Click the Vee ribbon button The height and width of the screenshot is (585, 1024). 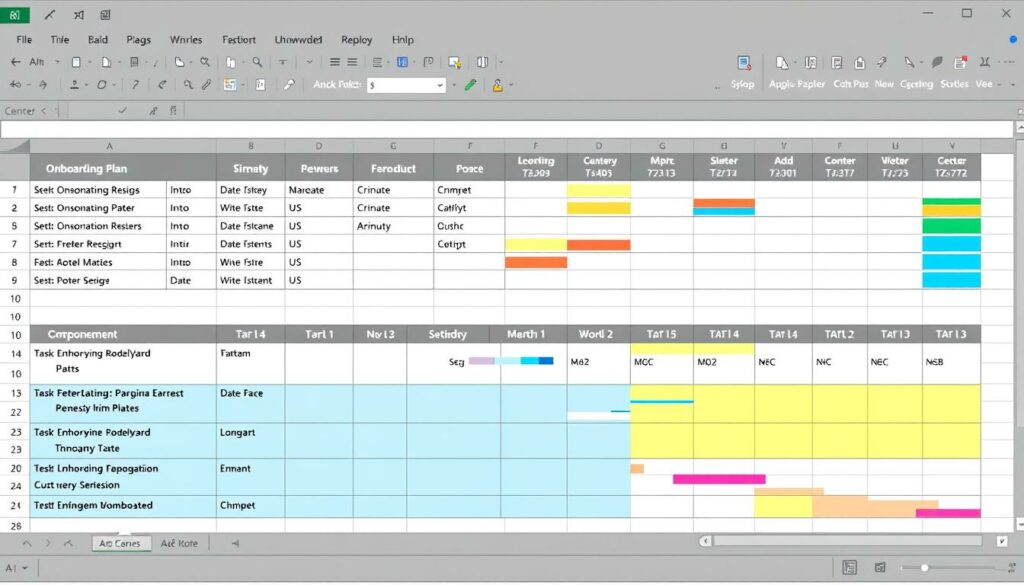pyautogui.click(x=984, y=84)
